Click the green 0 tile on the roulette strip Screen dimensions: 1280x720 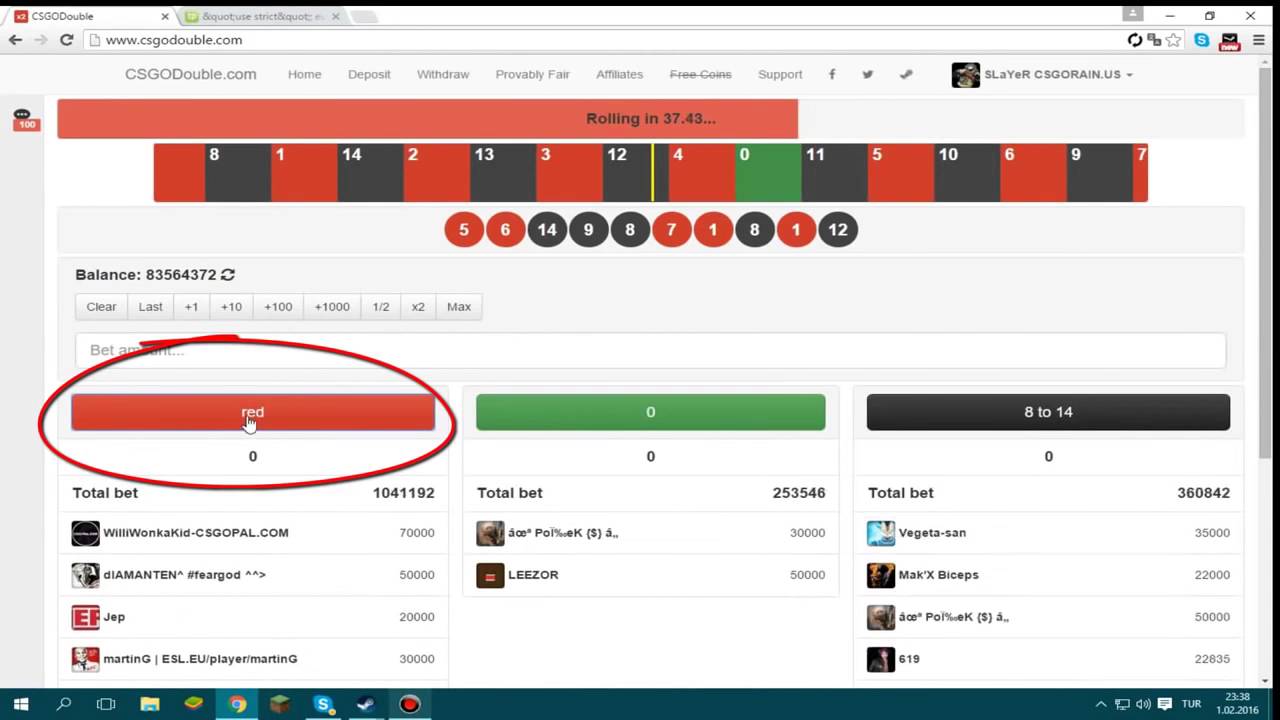point(768,172)
